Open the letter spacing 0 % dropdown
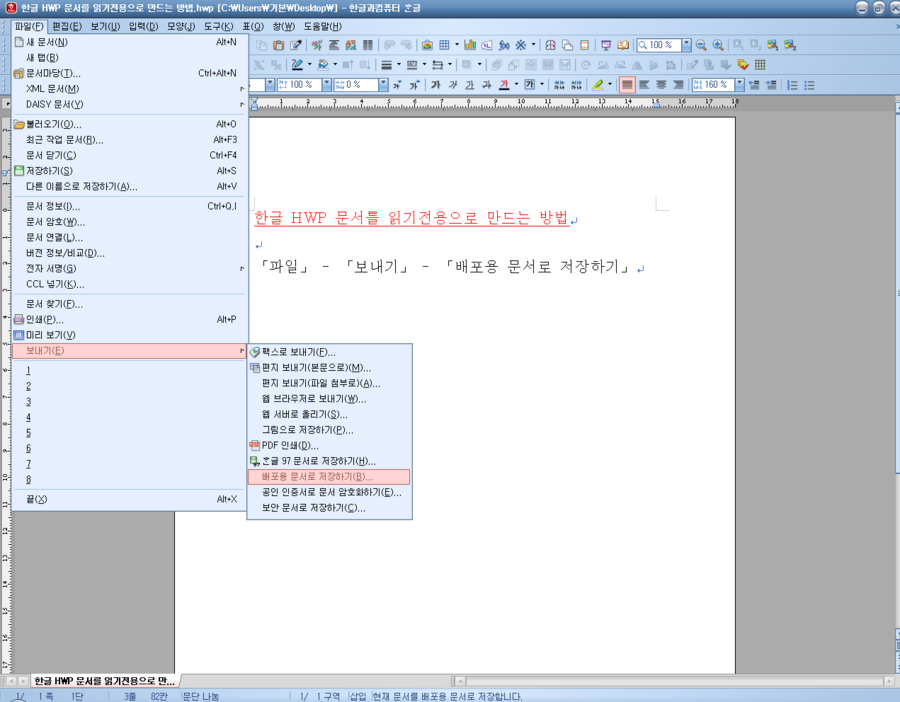The image size is (900, 702). (383, 85)
